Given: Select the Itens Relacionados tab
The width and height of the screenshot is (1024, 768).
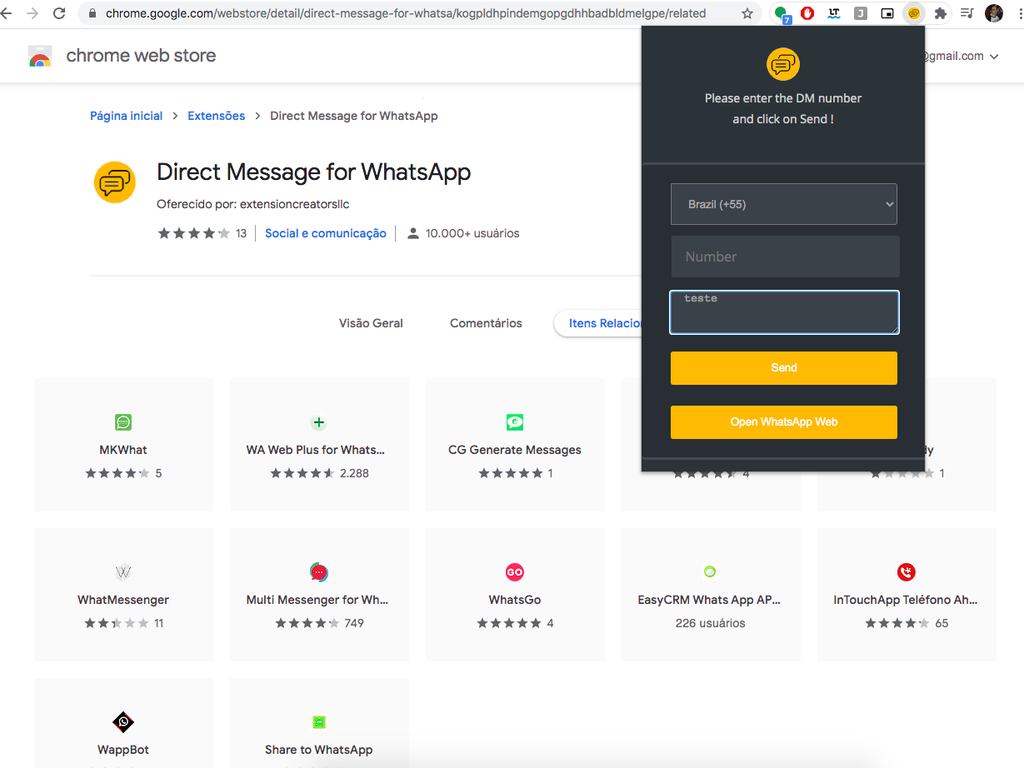Looking at the screenshot, I should pos(598,323).
